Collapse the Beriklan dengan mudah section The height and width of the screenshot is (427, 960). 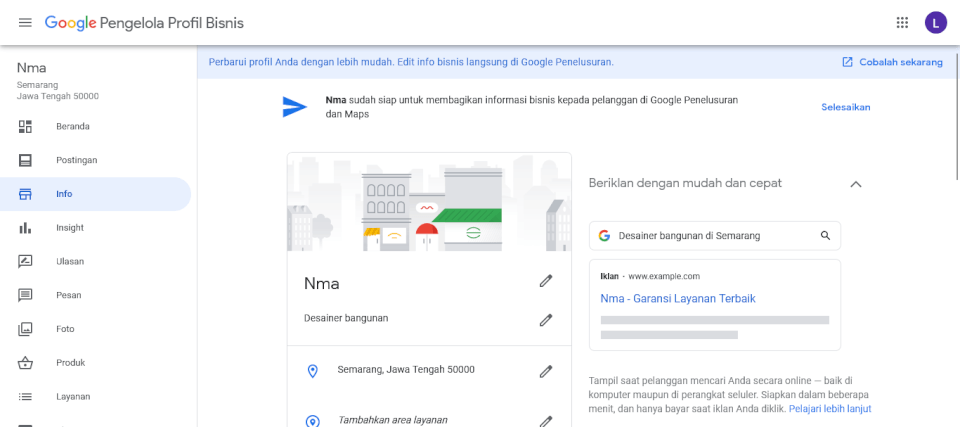[856, 184]
